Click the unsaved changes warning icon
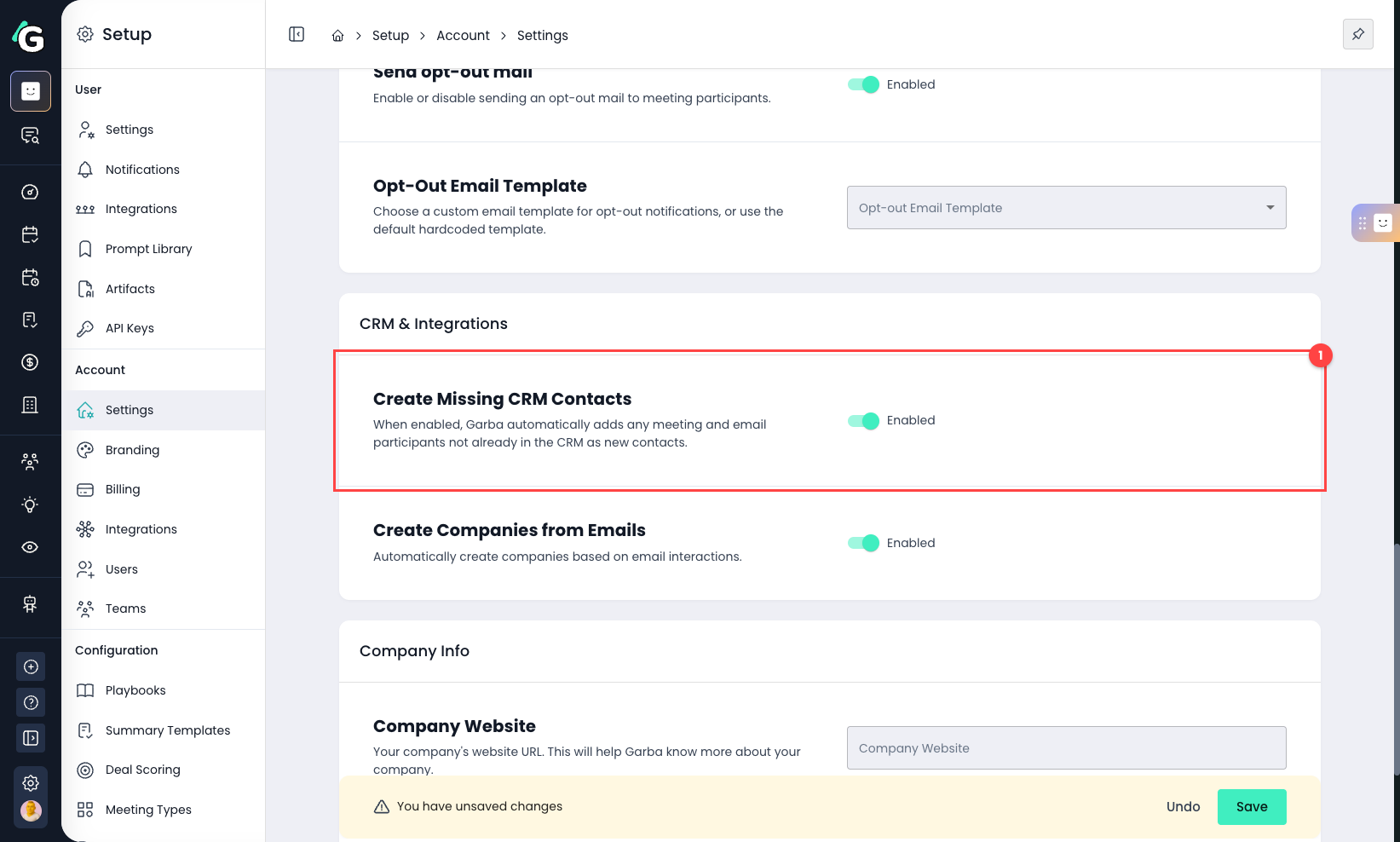The height and width of the screenshot is (842, 1400). [x=382, y=806]
